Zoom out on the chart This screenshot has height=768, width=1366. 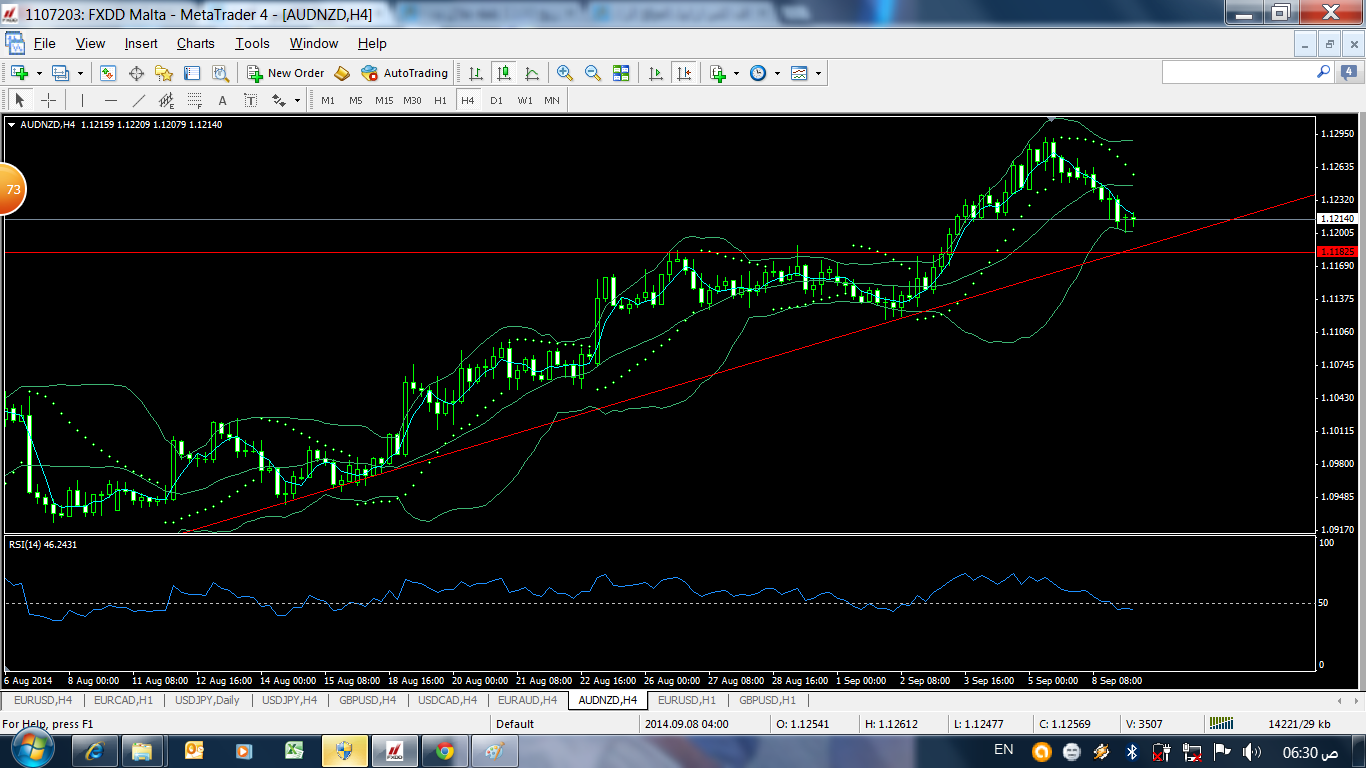[x=593, y=73]
